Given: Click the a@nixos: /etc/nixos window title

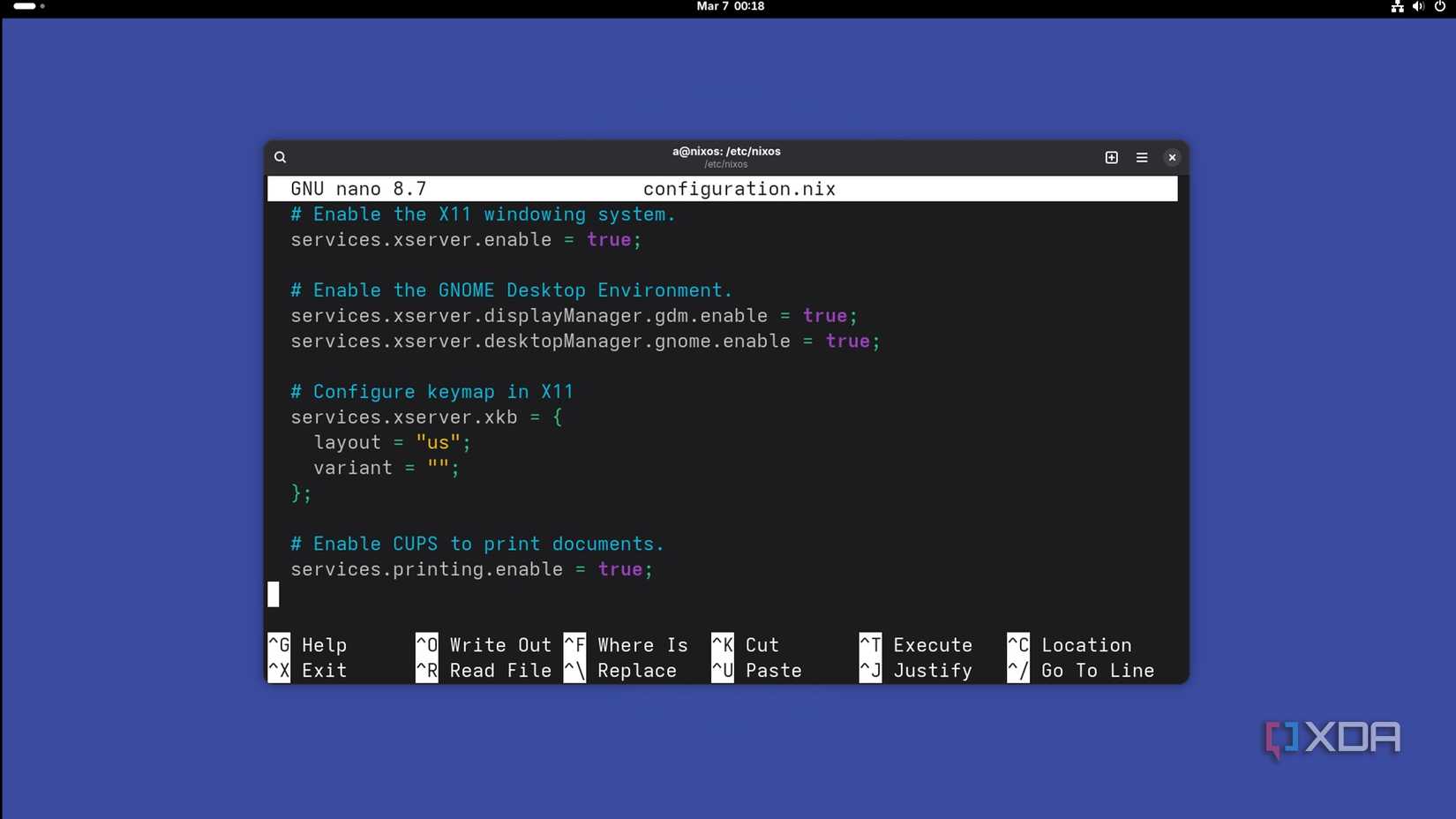Looking at the screenshot, I should [x=726, y=151].
